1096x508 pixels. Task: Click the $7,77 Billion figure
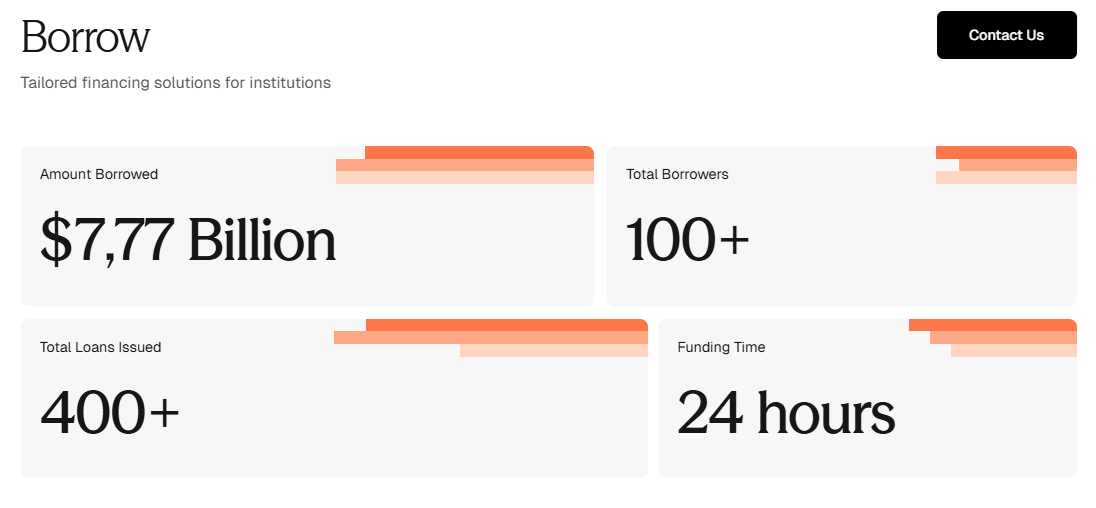coord(188,241)
